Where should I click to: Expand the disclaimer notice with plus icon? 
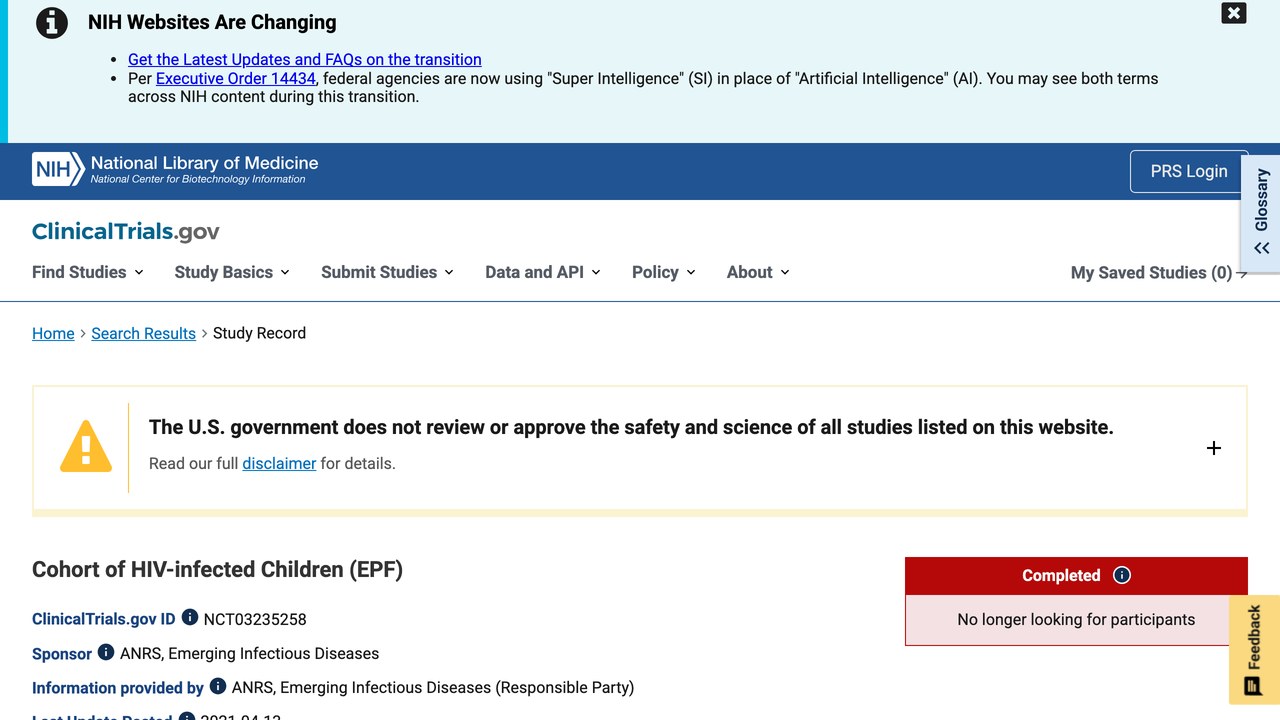pyautogui.click(x=1214, y=448)
